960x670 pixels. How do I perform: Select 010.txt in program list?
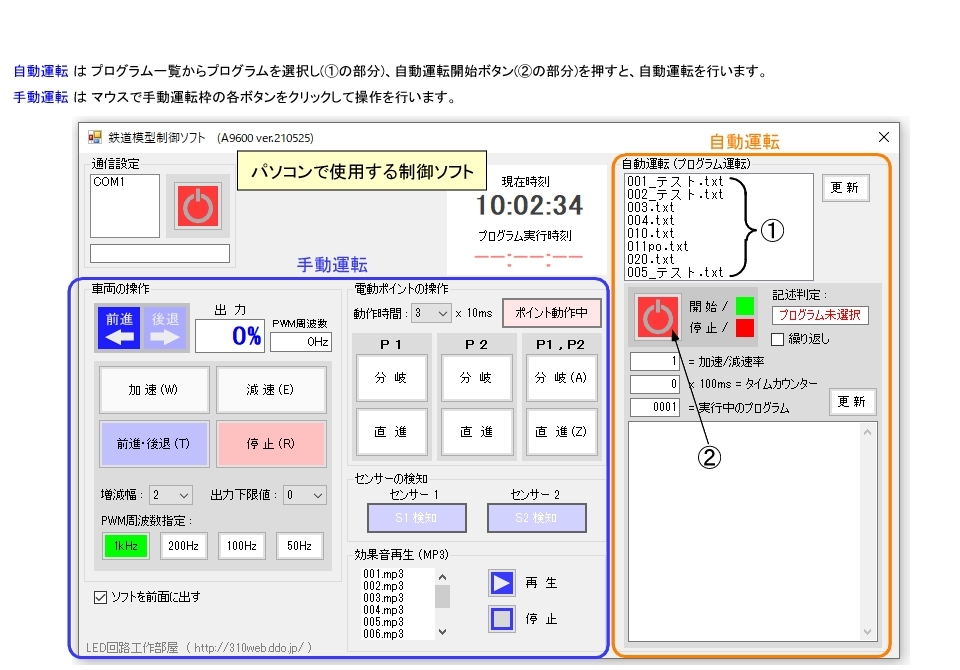click(x=650, y=233)
